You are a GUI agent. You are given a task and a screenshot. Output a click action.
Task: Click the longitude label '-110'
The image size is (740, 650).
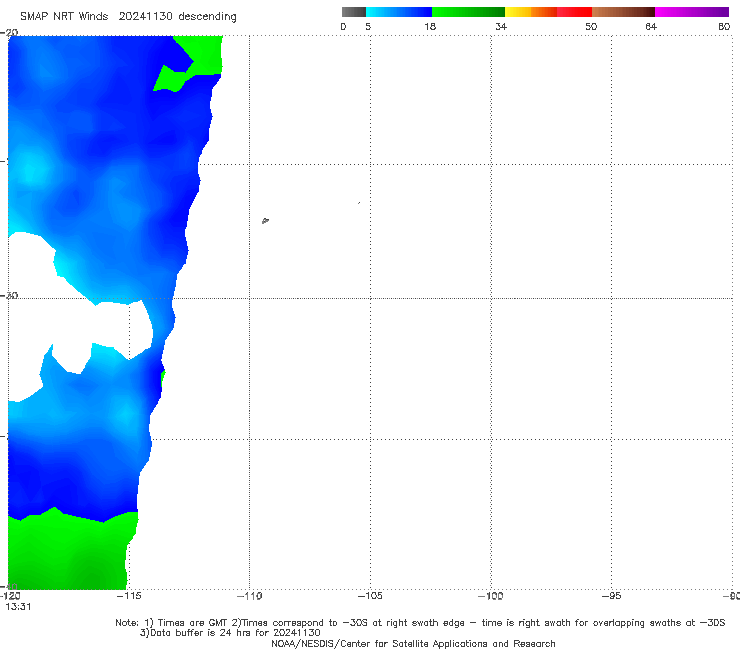pyautogui.click(x=249, y=596)
